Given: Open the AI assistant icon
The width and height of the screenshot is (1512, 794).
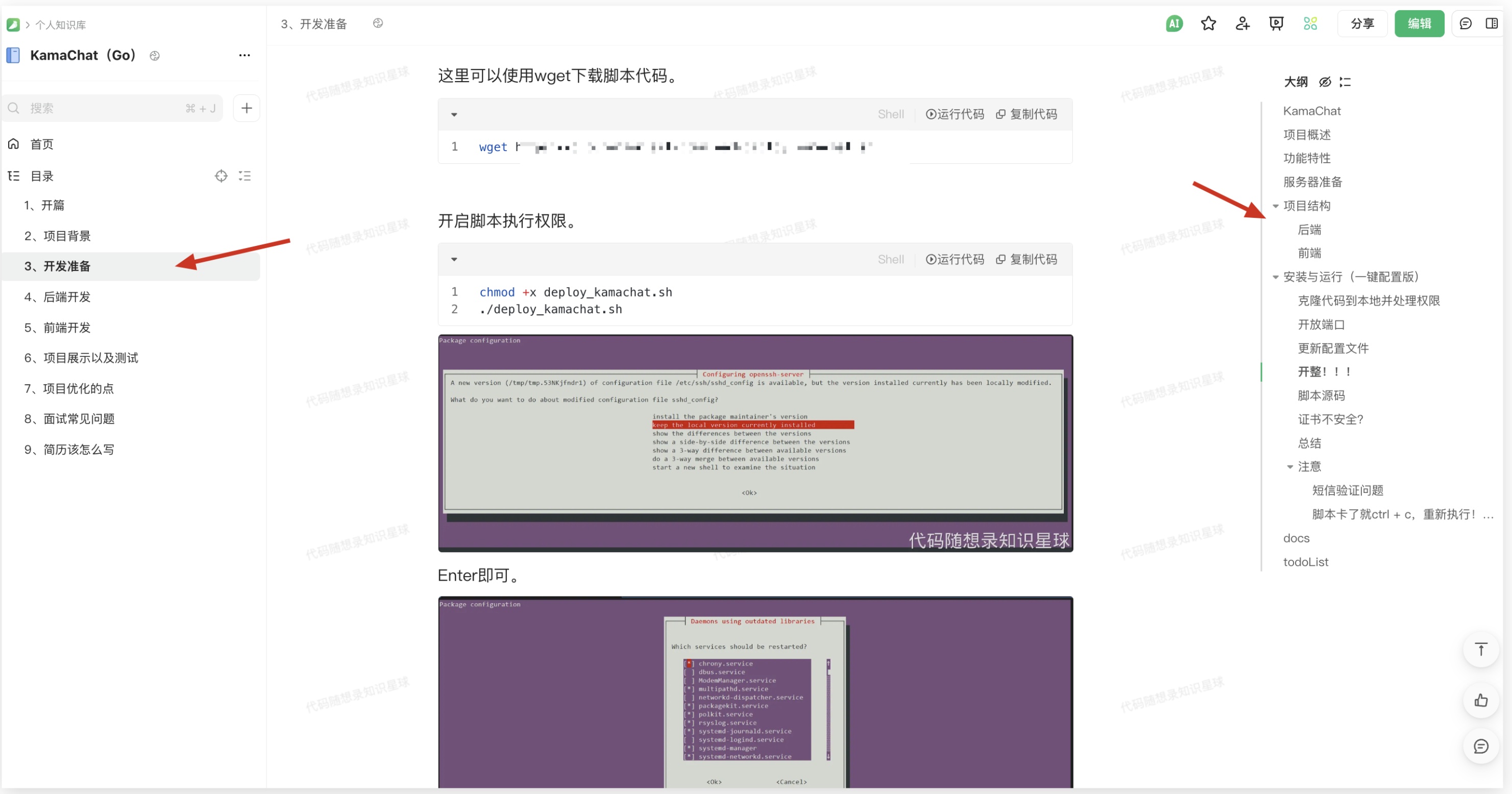Looking at the screenshot, I should [x=1174, y=23].
